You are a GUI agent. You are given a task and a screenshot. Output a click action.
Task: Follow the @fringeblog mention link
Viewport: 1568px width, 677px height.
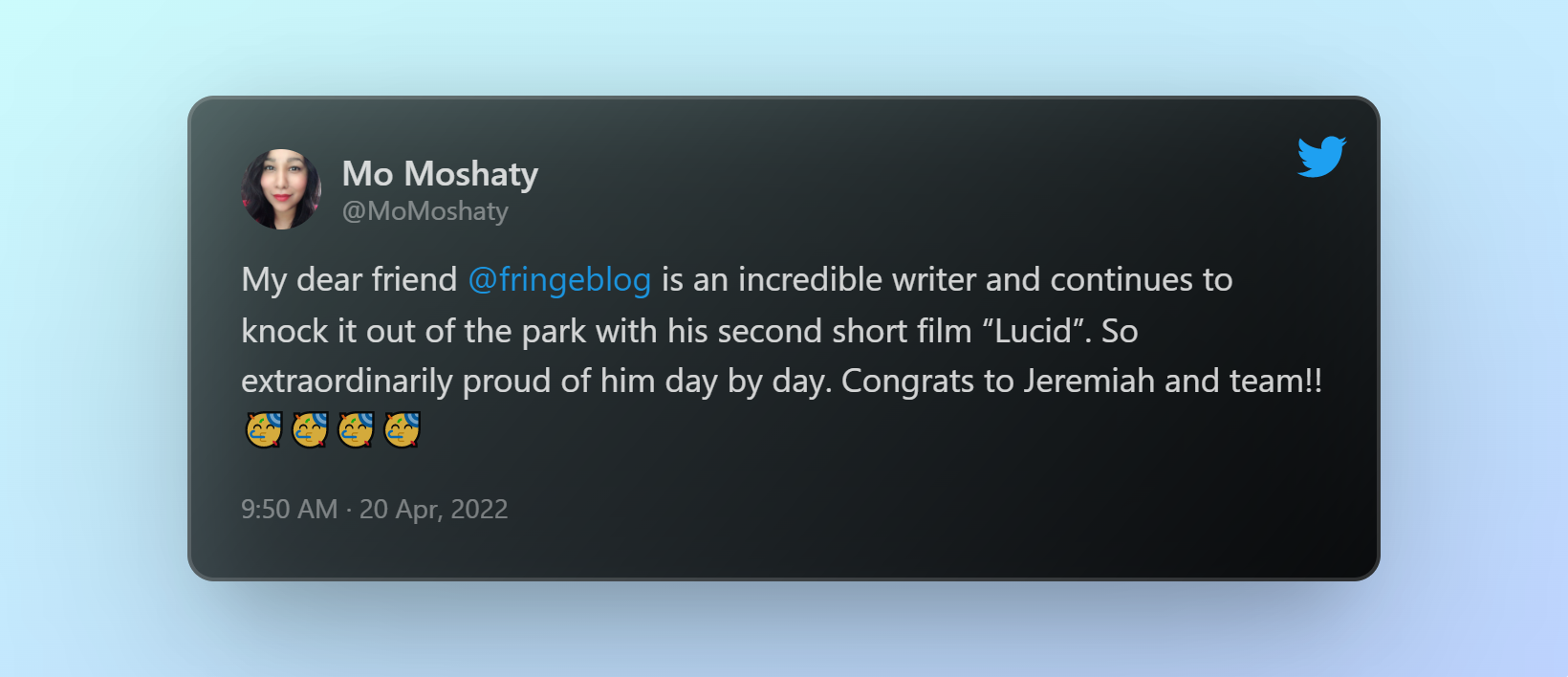pos(559,280)
